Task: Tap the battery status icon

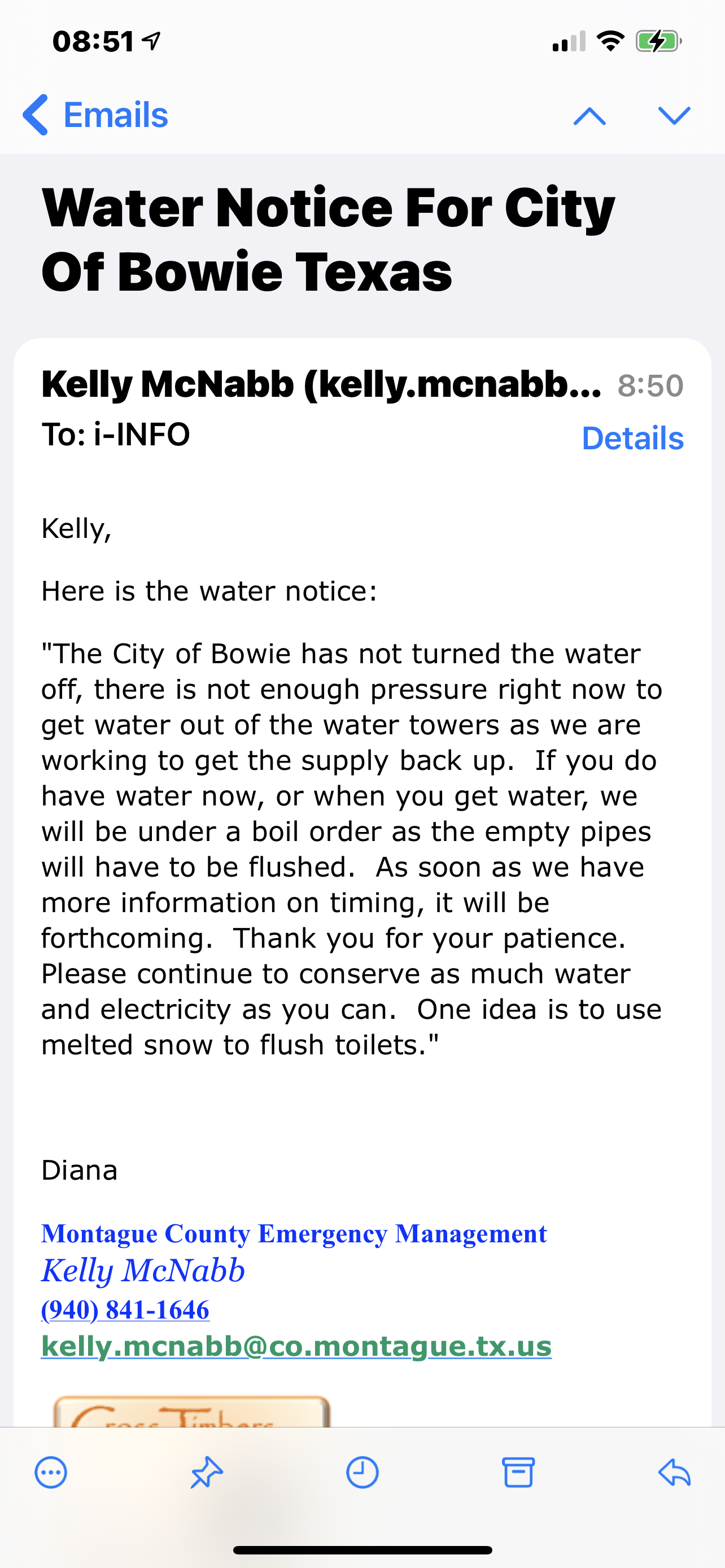Action: point(658,41)
